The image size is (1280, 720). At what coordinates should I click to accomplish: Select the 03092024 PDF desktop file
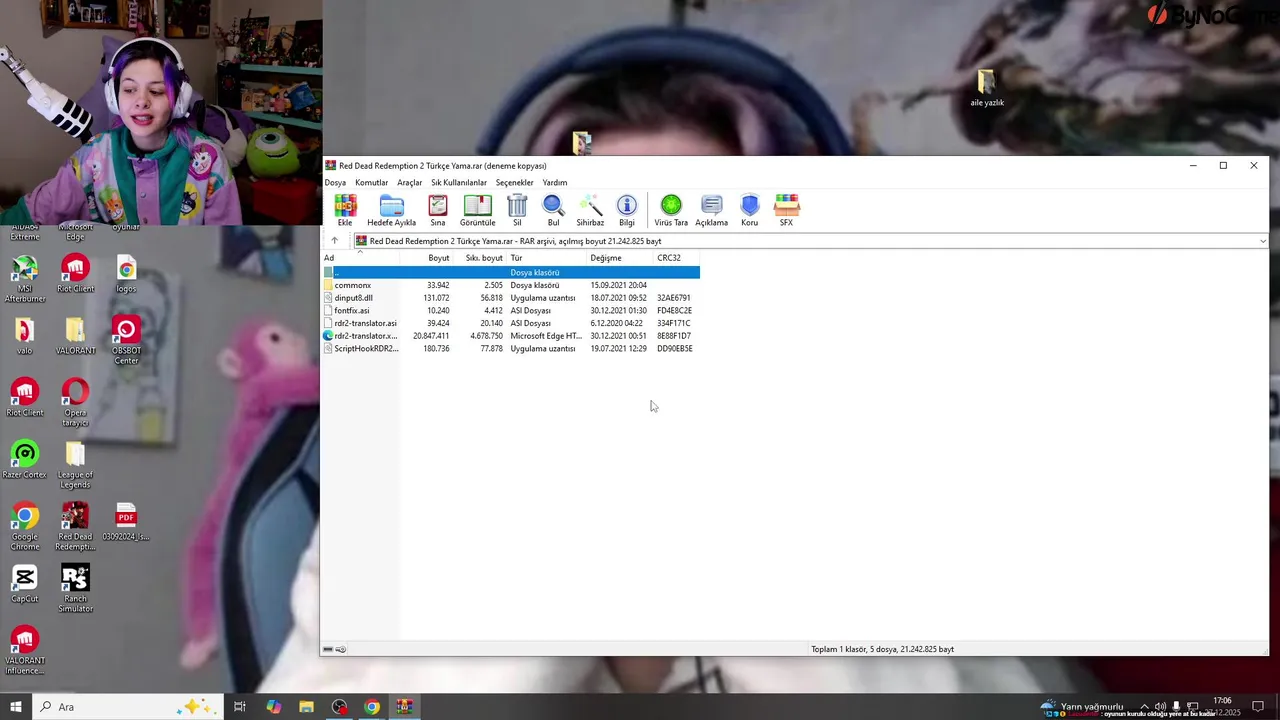126,523
